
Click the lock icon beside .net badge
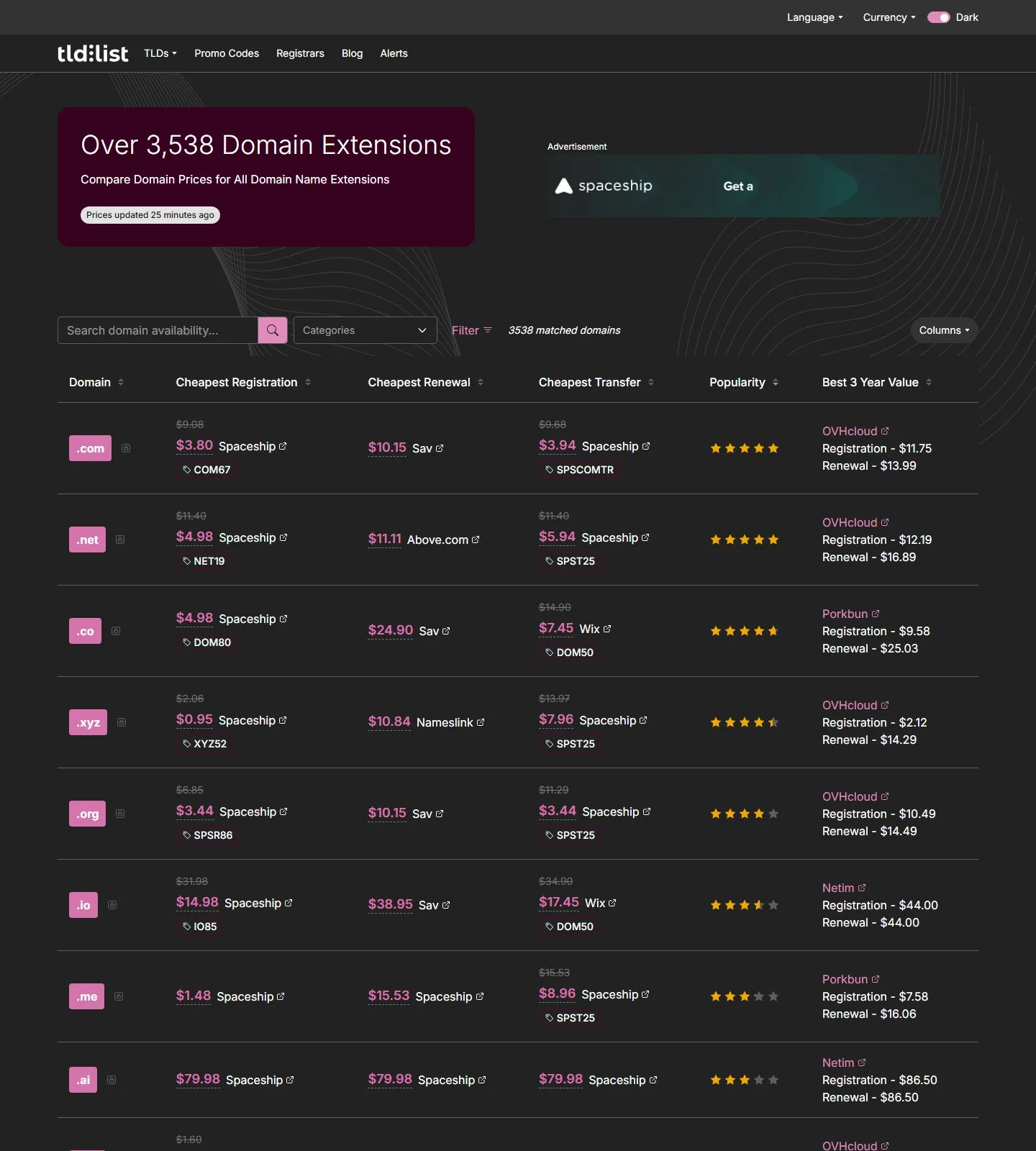[x=120, y=540]
